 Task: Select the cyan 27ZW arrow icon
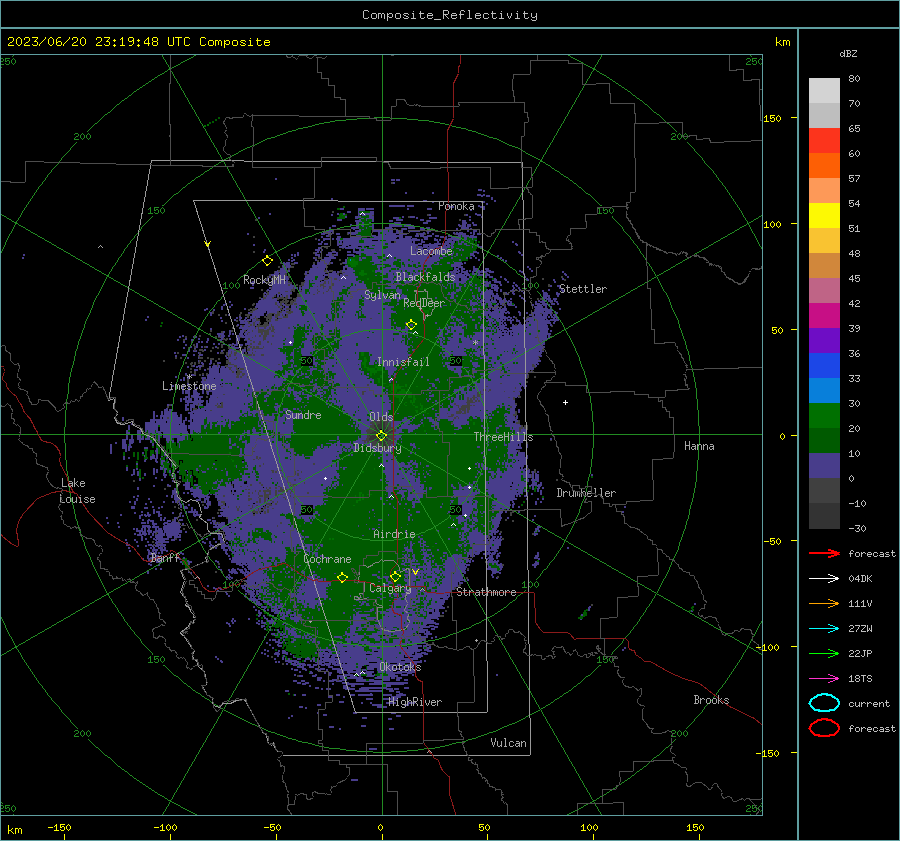pyautogui.click(x=824, y=628)
